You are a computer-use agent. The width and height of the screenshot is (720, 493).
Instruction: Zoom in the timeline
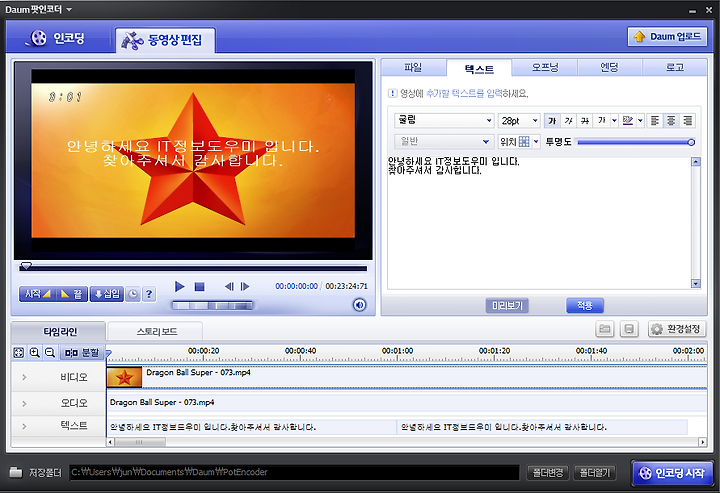click(34, 353)
